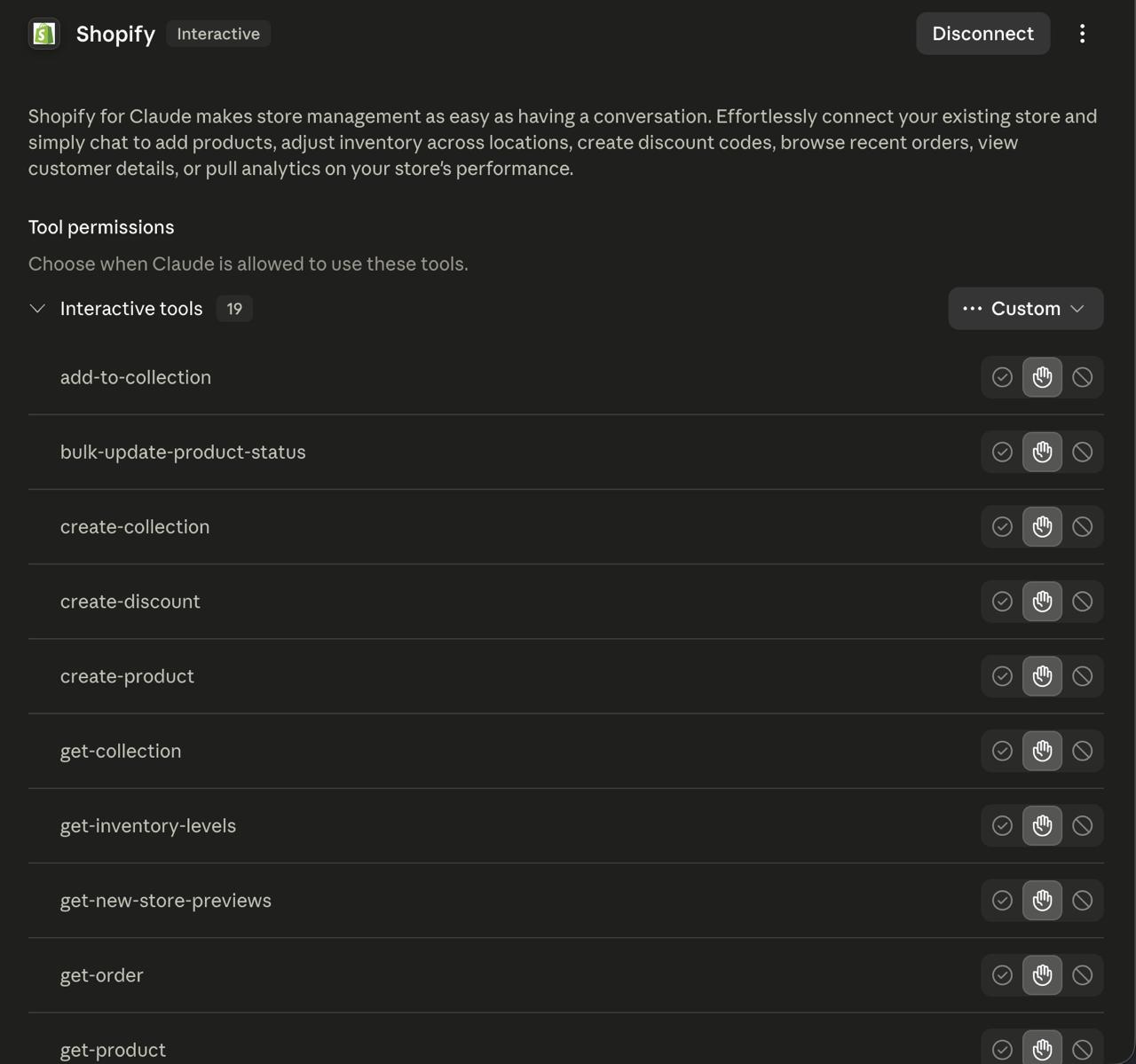
Task: Block the create-discount tool
Action: click(x=1082, y=601)
